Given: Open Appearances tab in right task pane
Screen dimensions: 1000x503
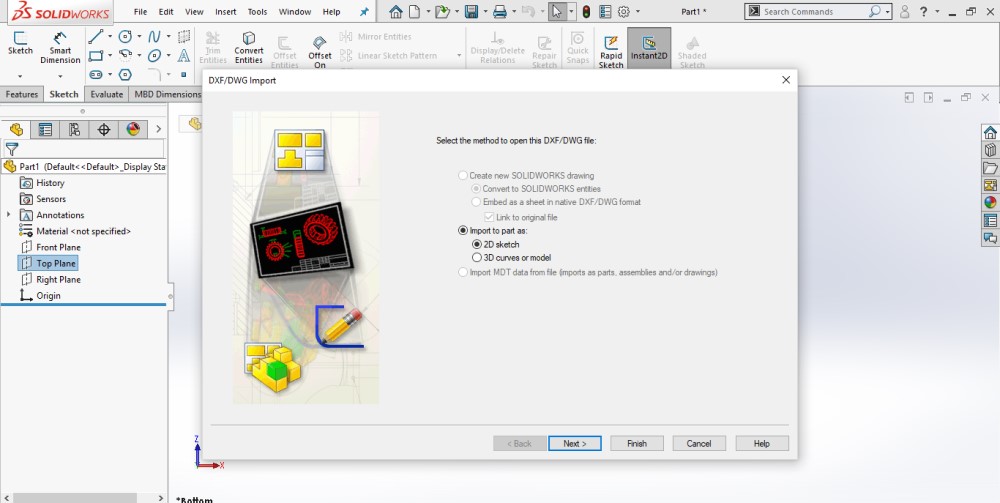Looking at the screenshot, I should [x=990, y=203].
